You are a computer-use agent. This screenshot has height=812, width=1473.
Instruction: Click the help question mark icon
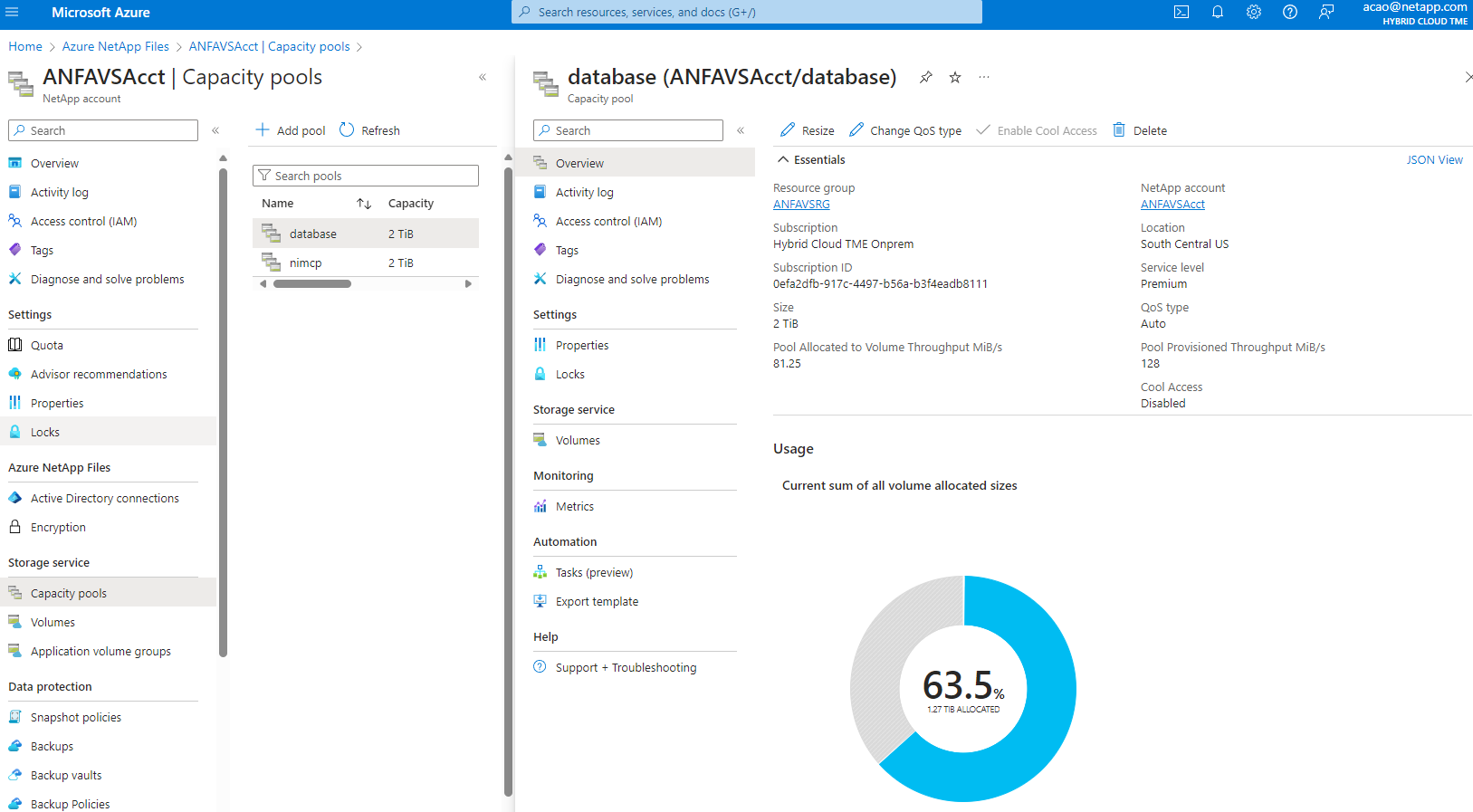coord(1290,12)
